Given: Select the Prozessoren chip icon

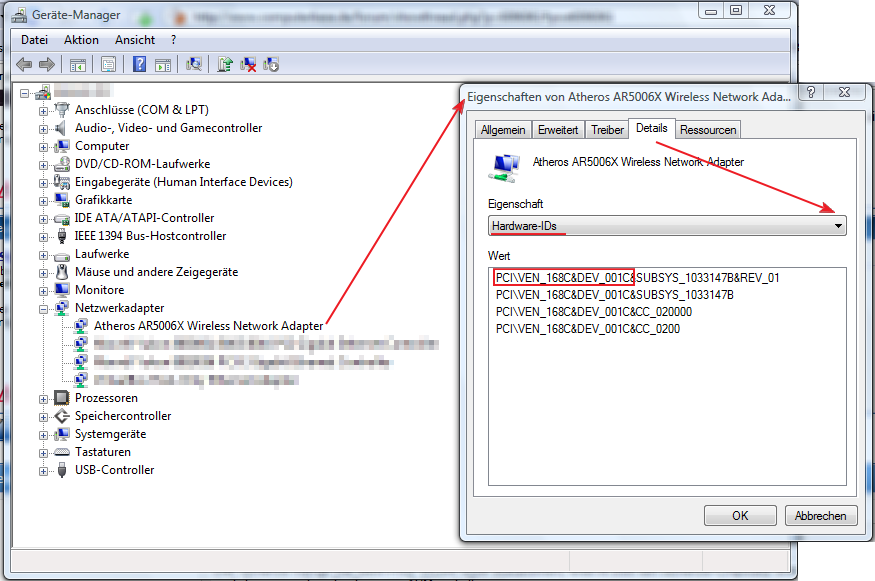Looking at the screenshot, I should [x=62, y=398].
